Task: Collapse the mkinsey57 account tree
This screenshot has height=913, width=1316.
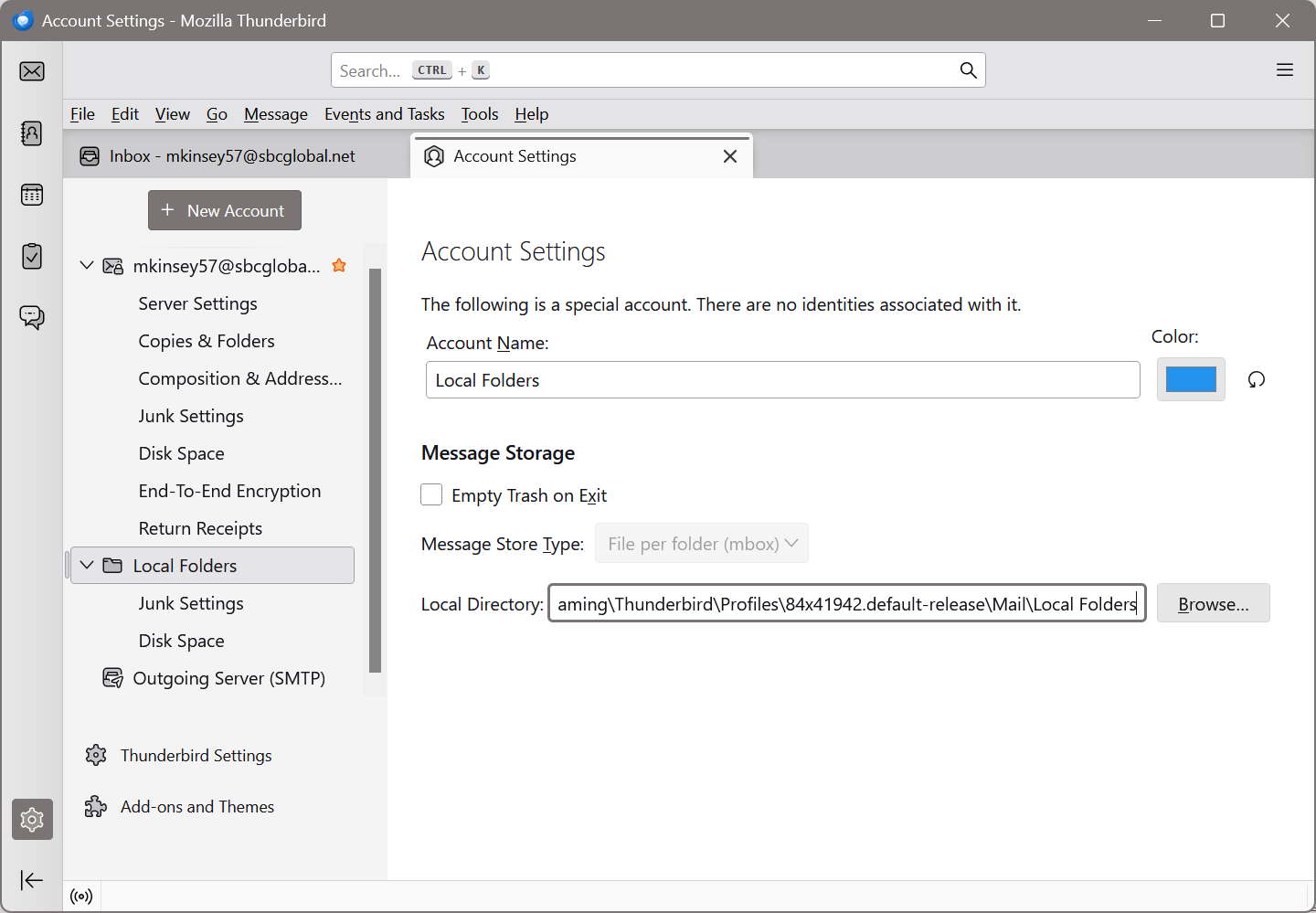Action: click(x=87, y=266)
